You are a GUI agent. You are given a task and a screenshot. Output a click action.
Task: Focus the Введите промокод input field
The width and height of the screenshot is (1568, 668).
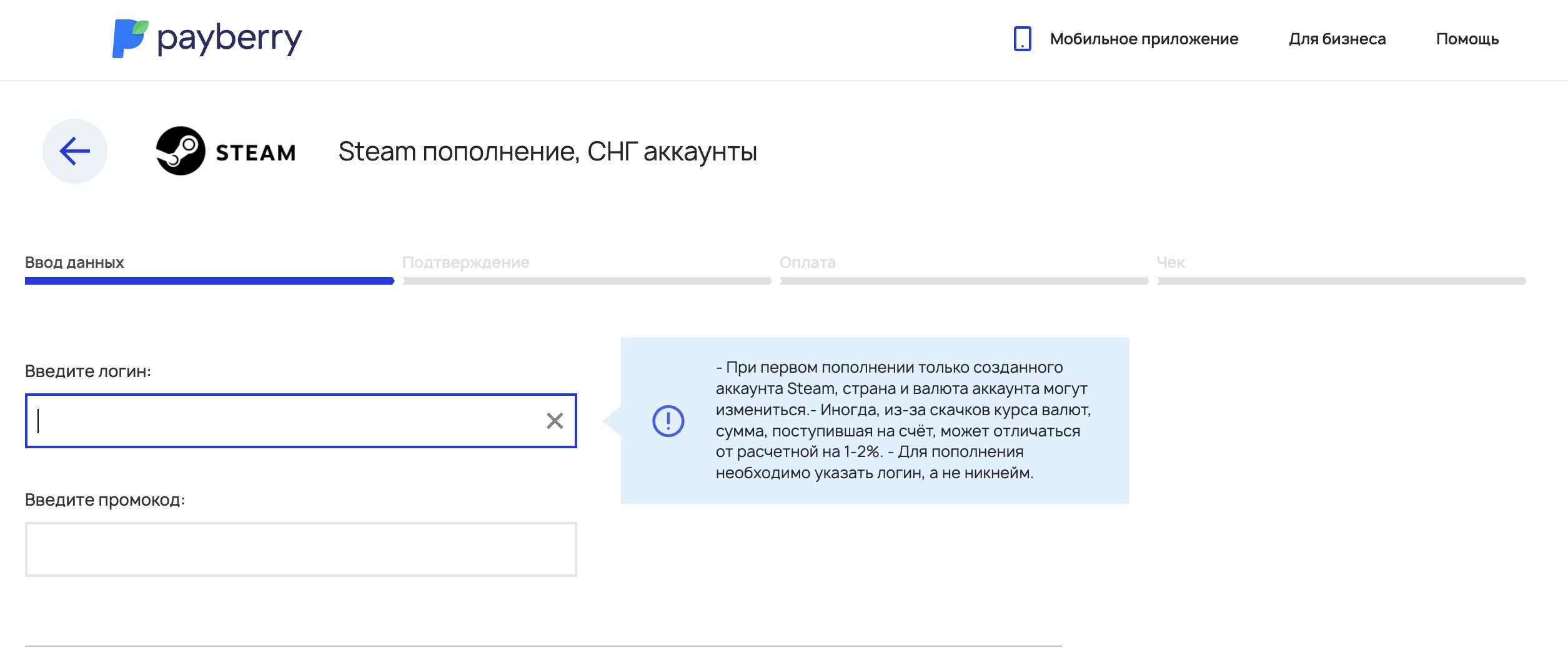300,549
